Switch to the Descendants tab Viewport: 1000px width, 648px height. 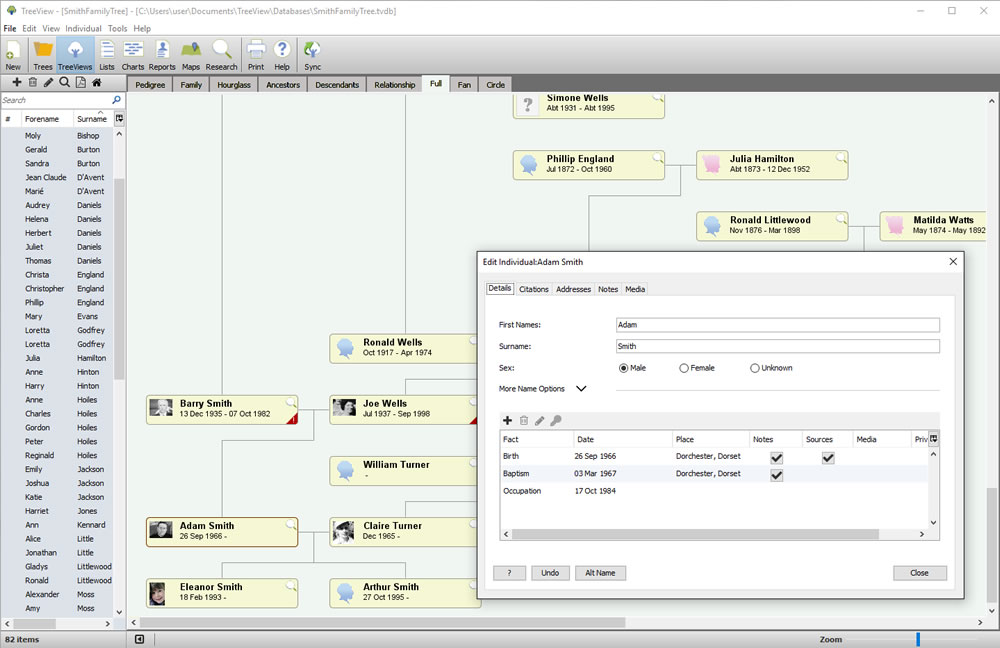pos(337,85)
